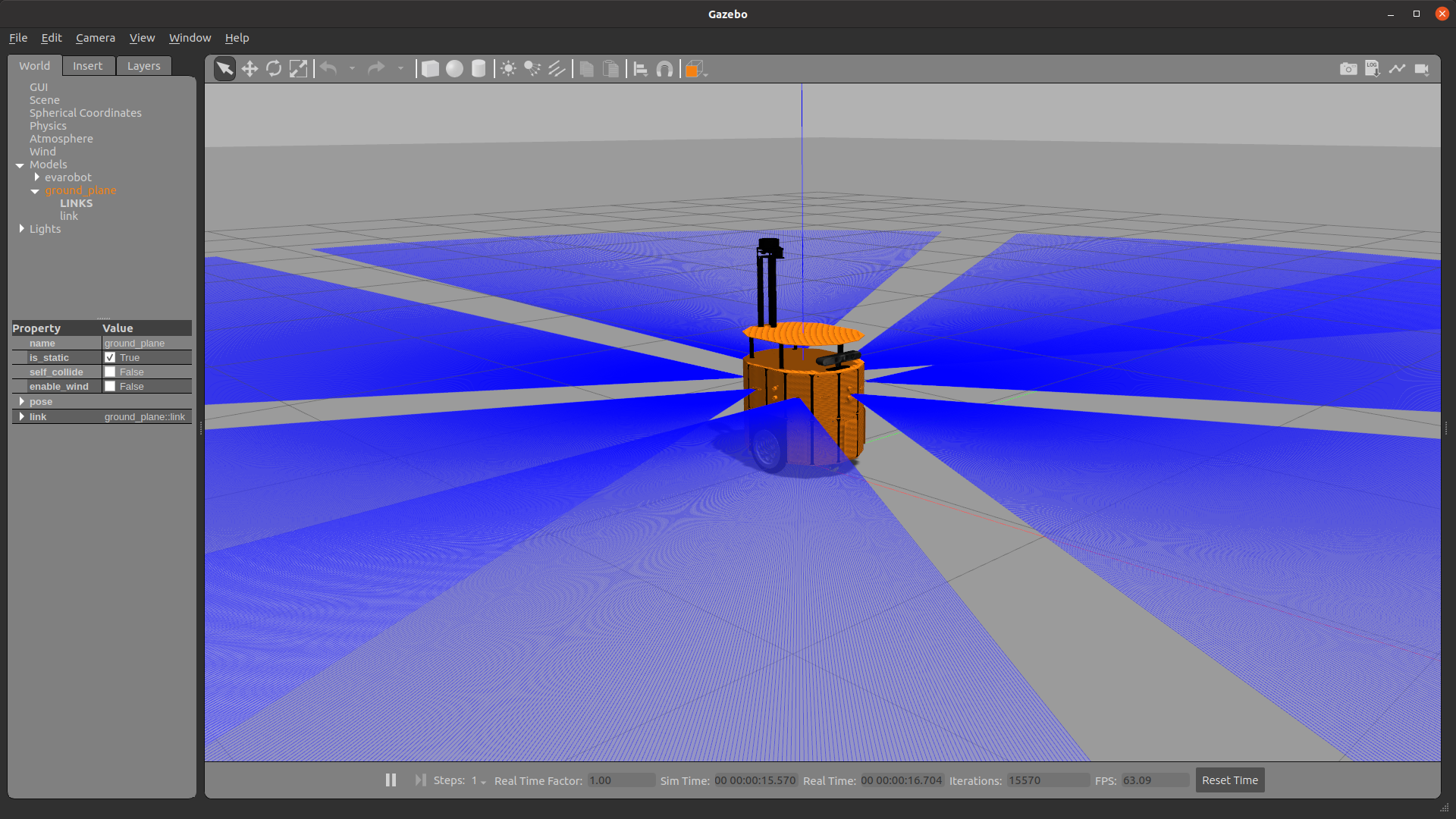Select the scale mode tool
Screen dimensions: 1456x819
[x=299, y=69]
